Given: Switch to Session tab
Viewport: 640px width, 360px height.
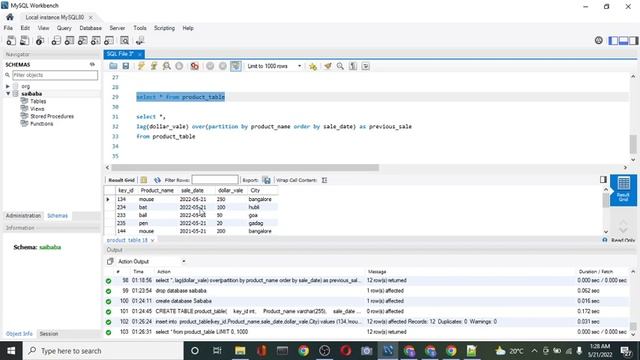Looking at the screenshot, I should (x=49, y=333).
